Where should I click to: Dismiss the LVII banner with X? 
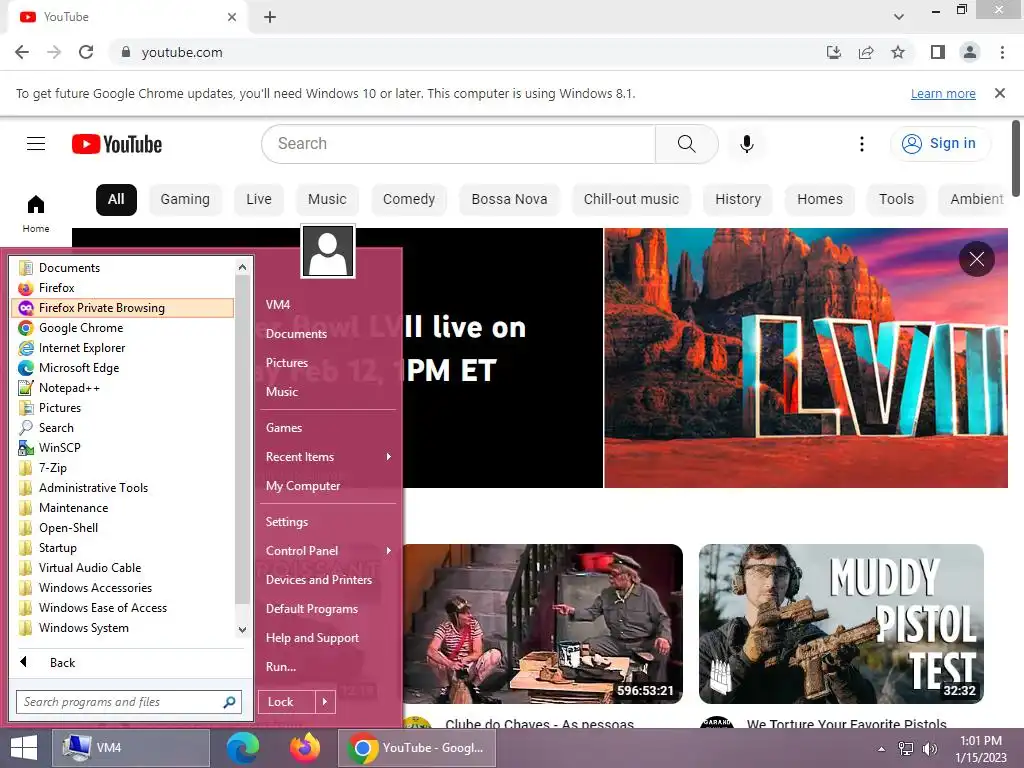pyautogui.click(x=977, y=259)
